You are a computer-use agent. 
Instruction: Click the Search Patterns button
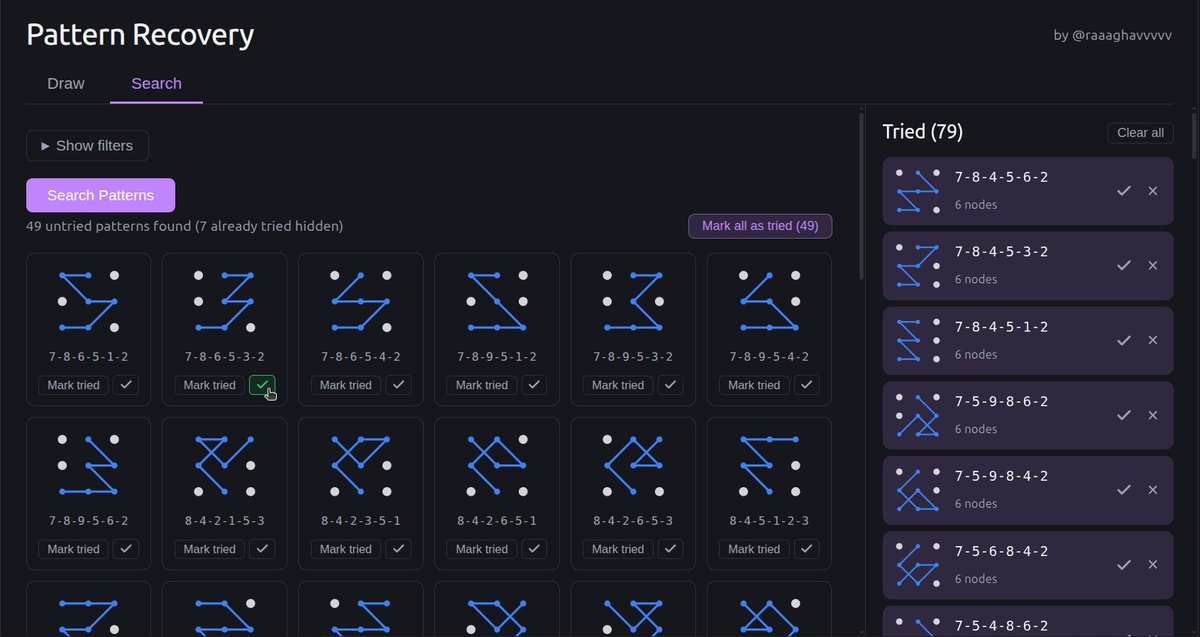(100, 195)
